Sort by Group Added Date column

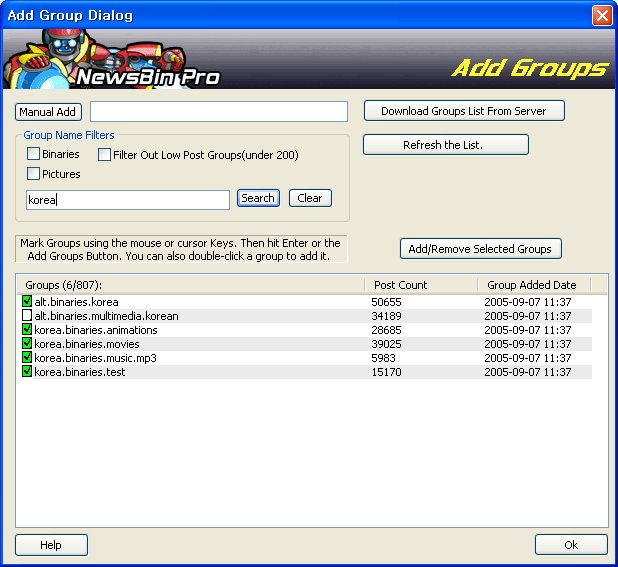tap(532, 285)
